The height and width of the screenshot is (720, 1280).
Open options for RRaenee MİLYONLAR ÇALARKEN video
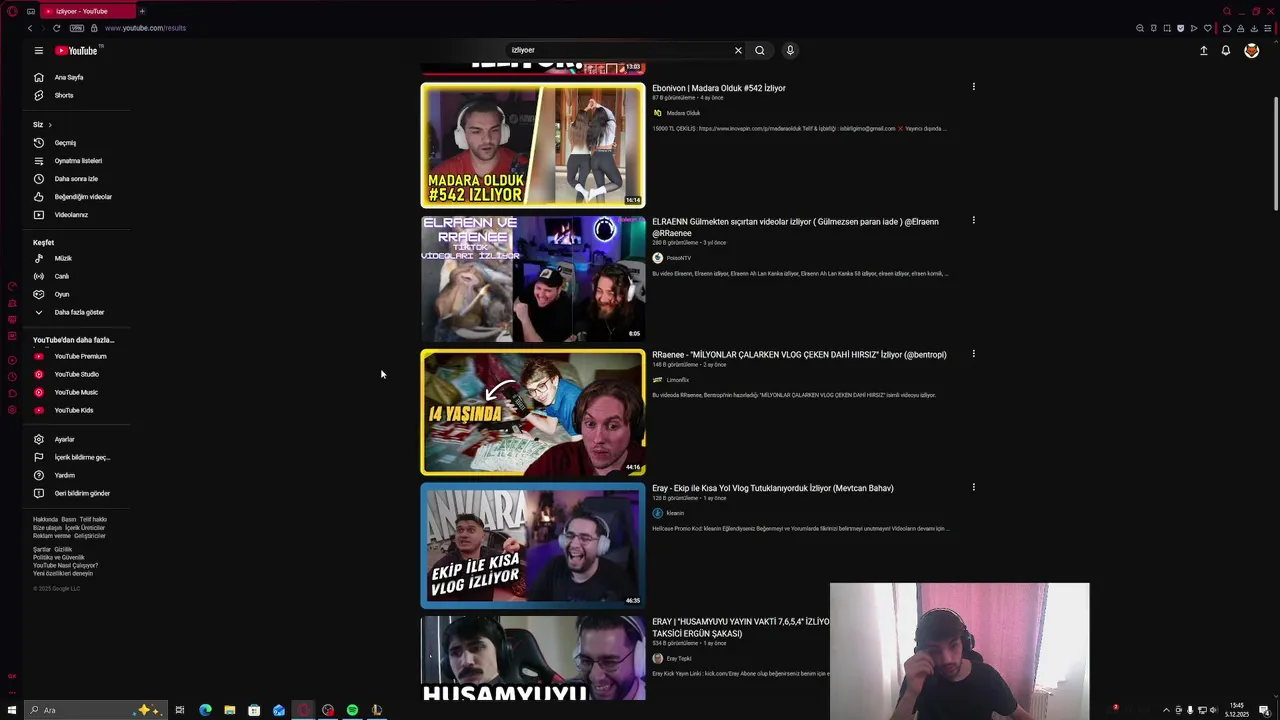pyautogui.click(x=973, y=354)
